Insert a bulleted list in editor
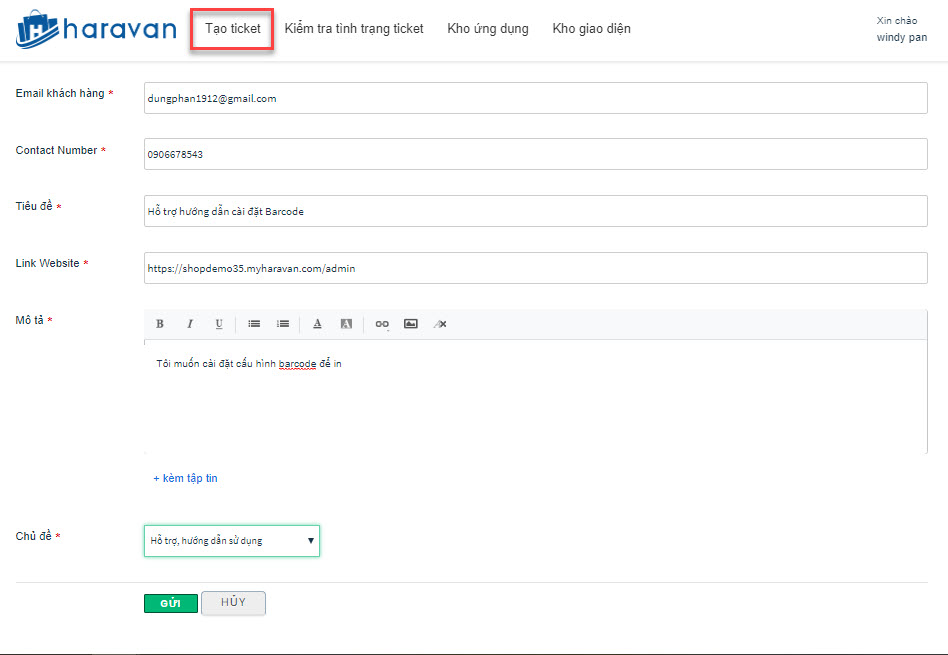The image size is (948, 655). click(254, 324)
